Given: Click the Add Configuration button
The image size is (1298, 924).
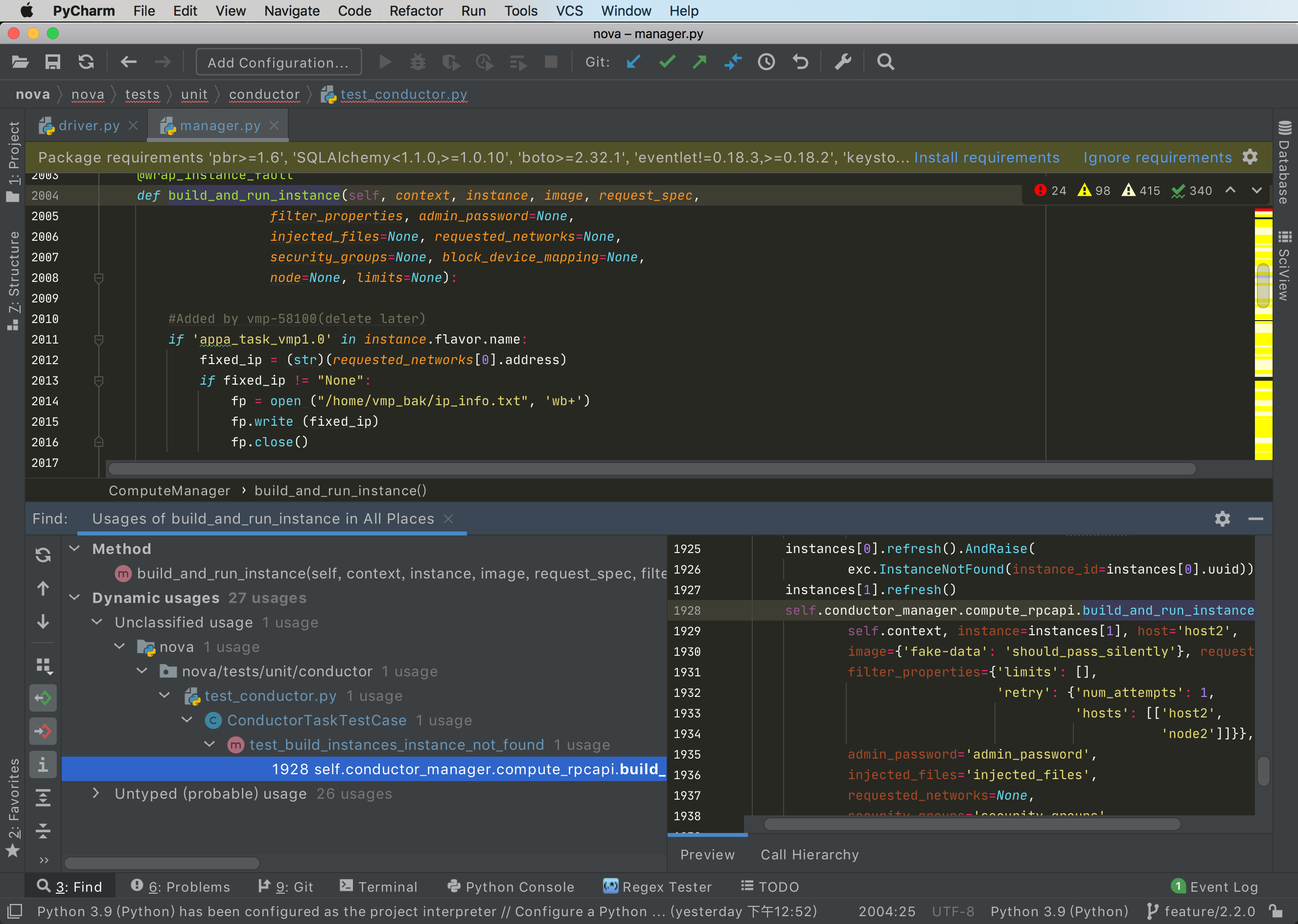Looking at the screenshot, I should (278, 62).
